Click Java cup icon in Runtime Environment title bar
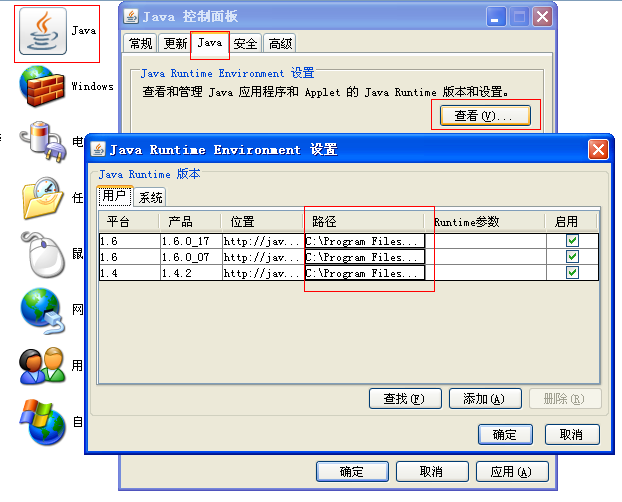Image resolution: width=622 pixels, height=502 pixels. pos(98,149)
